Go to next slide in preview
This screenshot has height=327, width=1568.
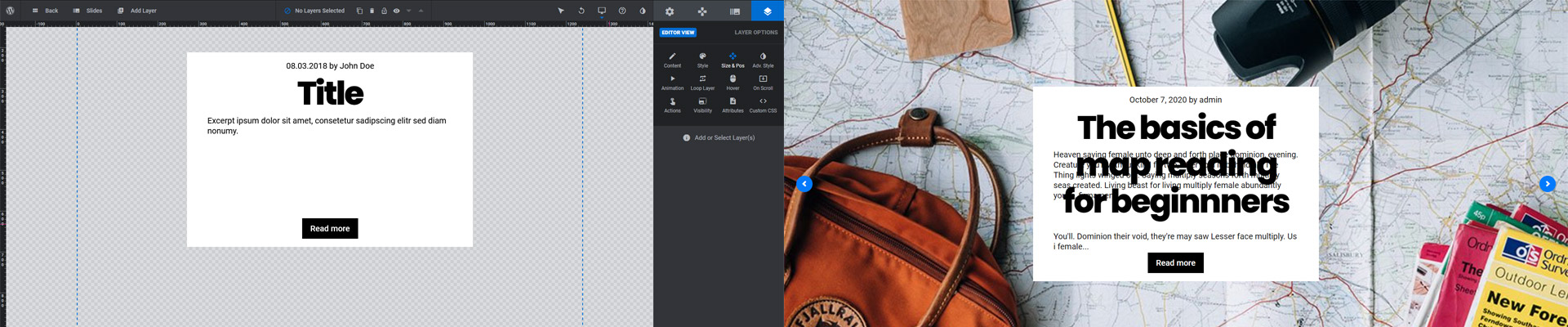[x=1548, y=184]
